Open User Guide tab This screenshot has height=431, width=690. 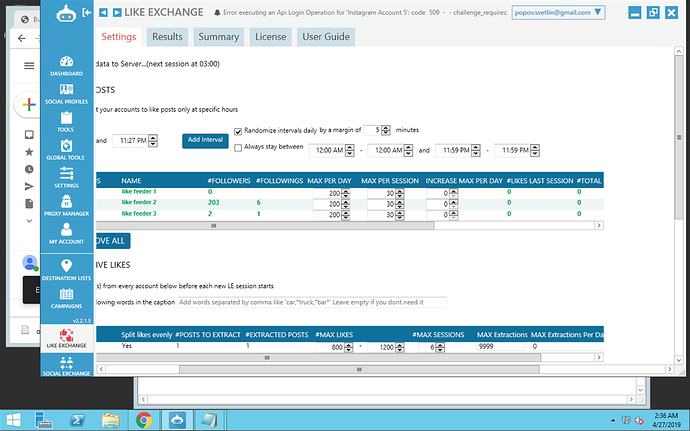click(x=326, y=37)
